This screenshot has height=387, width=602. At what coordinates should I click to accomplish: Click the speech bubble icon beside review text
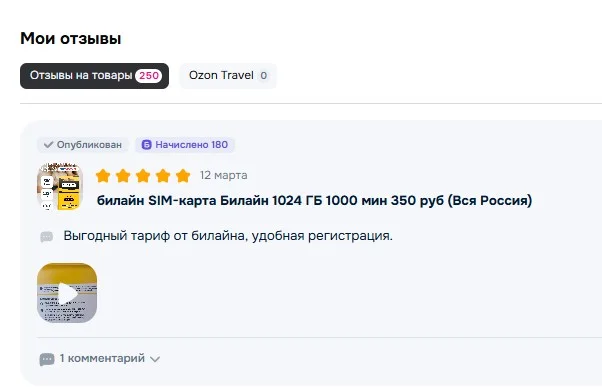(x=47, y=236)
